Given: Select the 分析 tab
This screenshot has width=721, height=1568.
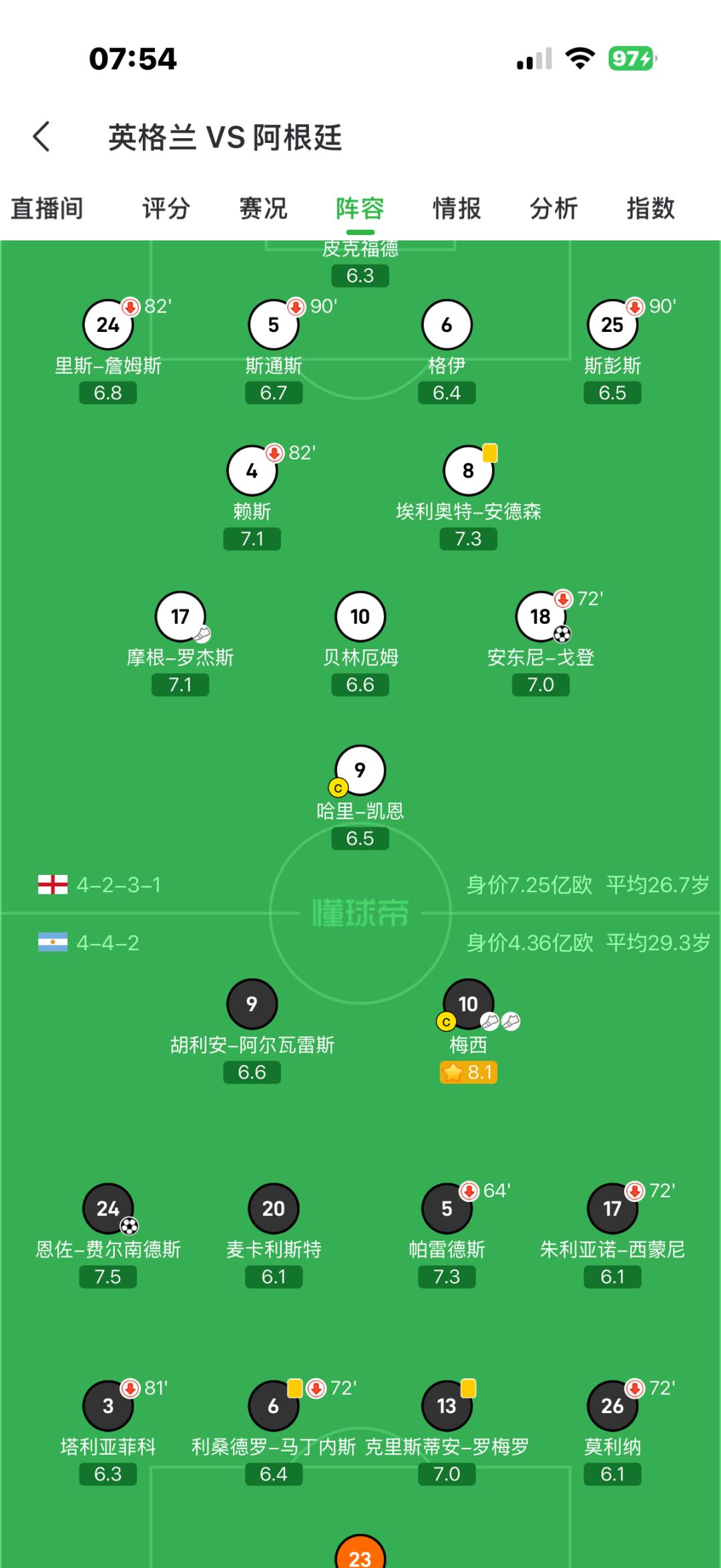Looking at the screenshot, I should point(553,208).
